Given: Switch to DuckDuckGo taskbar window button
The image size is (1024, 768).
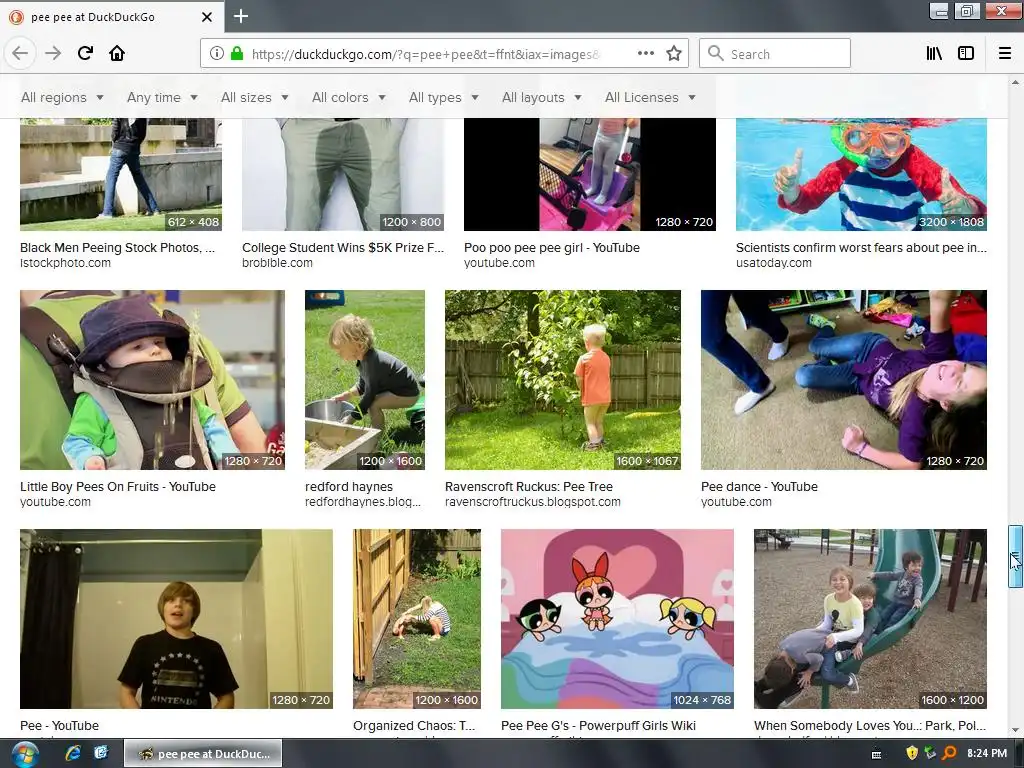Looking at the screenshot, I should (x=203, y=754).
